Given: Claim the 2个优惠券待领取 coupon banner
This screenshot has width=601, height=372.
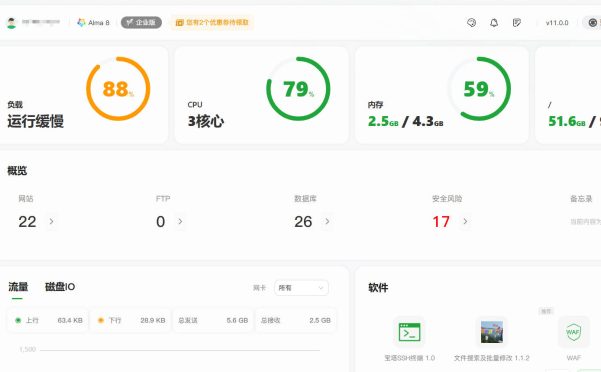Looking at the screenshot, I should (212, 23).
